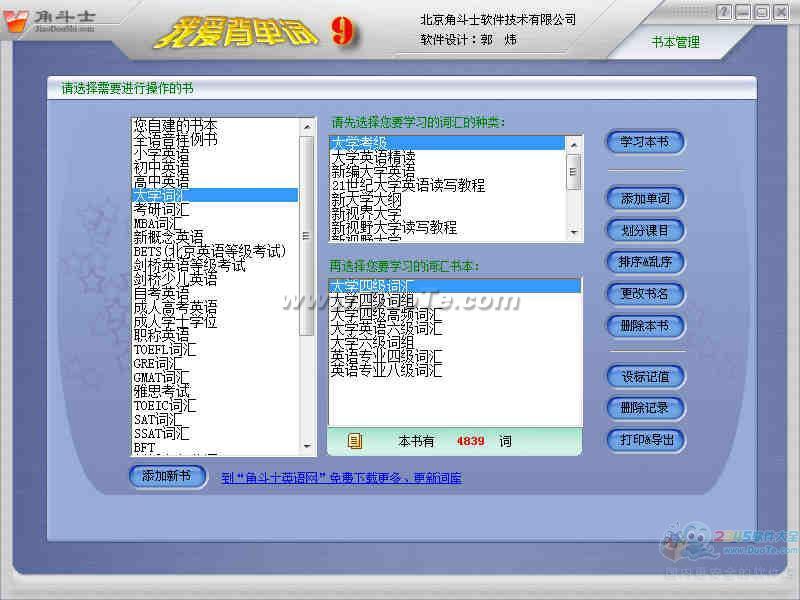The image size is (800, 600).
Task: Select TOEFL词汇 row
Action: pyautogui.click(x=215, y=349)
